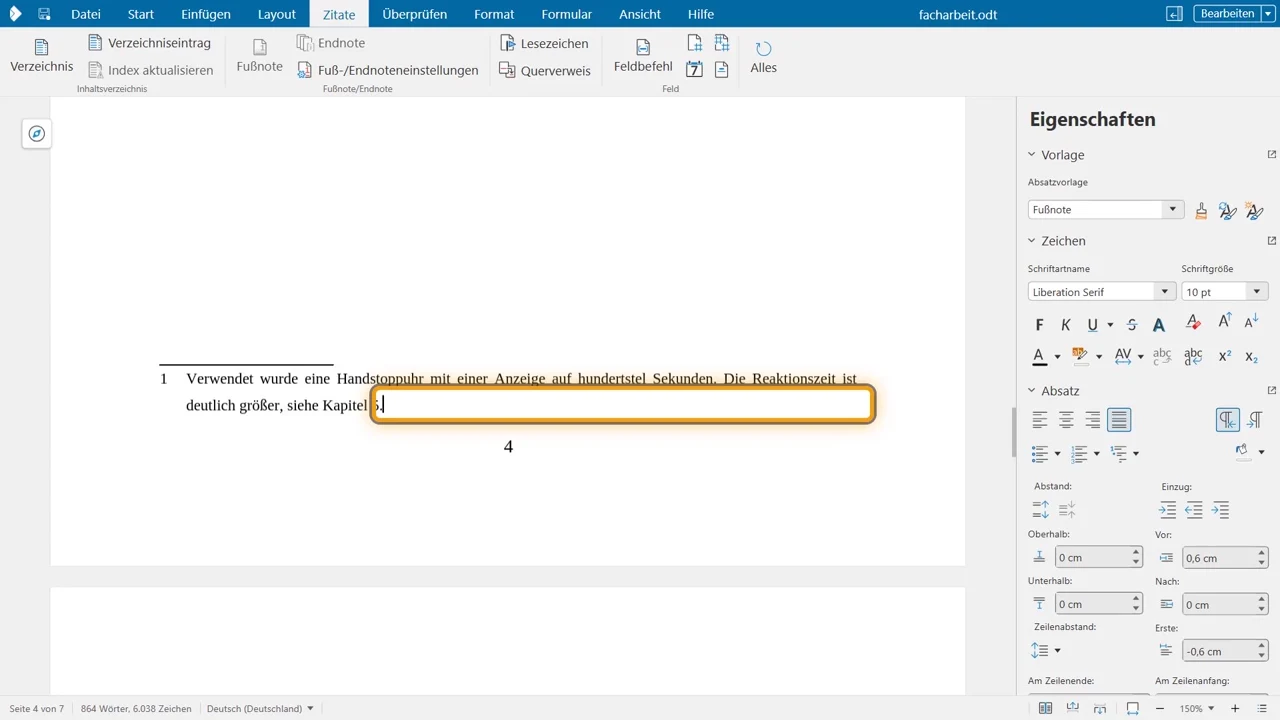
Task: Click the Deutsch (Deutschland) language selector
Action: click(x=260, y=709)
